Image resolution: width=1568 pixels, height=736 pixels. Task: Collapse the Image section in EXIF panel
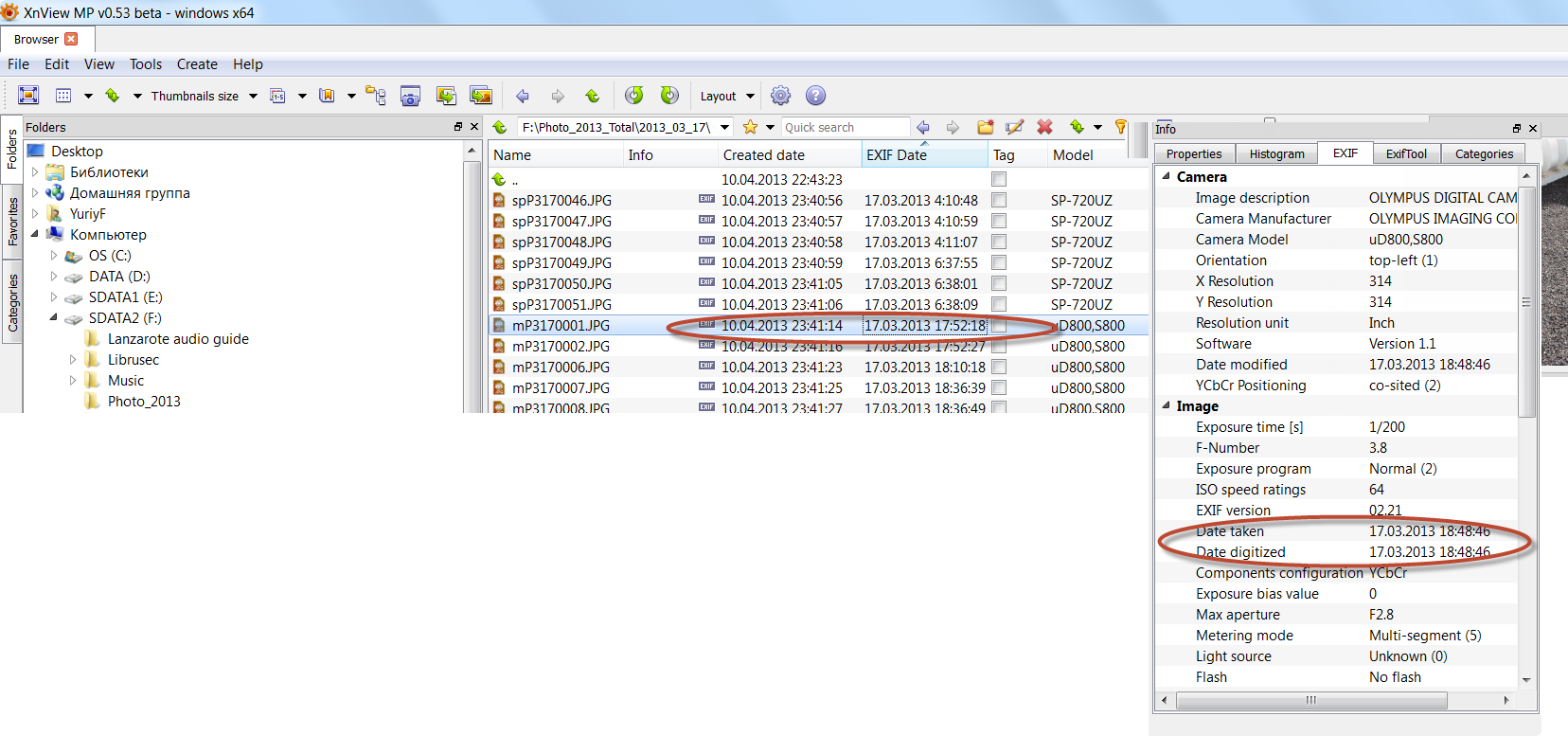(x=1166, y=405)
